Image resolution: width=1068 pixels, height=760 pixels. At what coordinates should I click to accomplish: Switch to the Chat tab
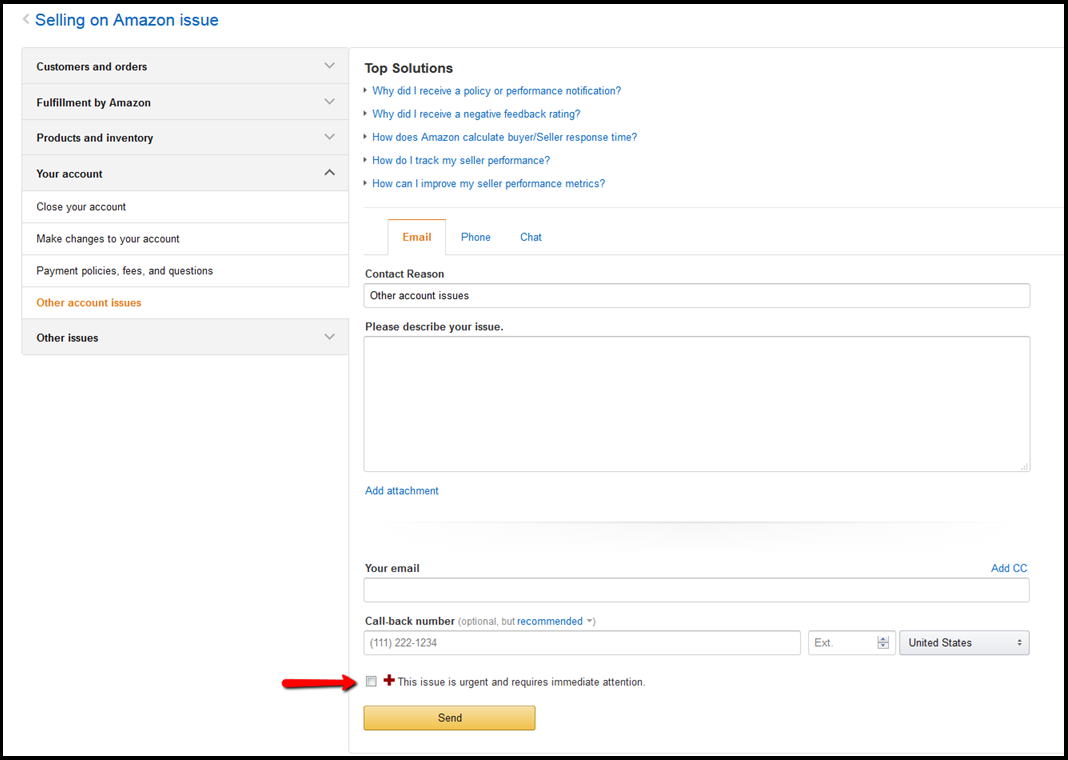pos(531,237)
